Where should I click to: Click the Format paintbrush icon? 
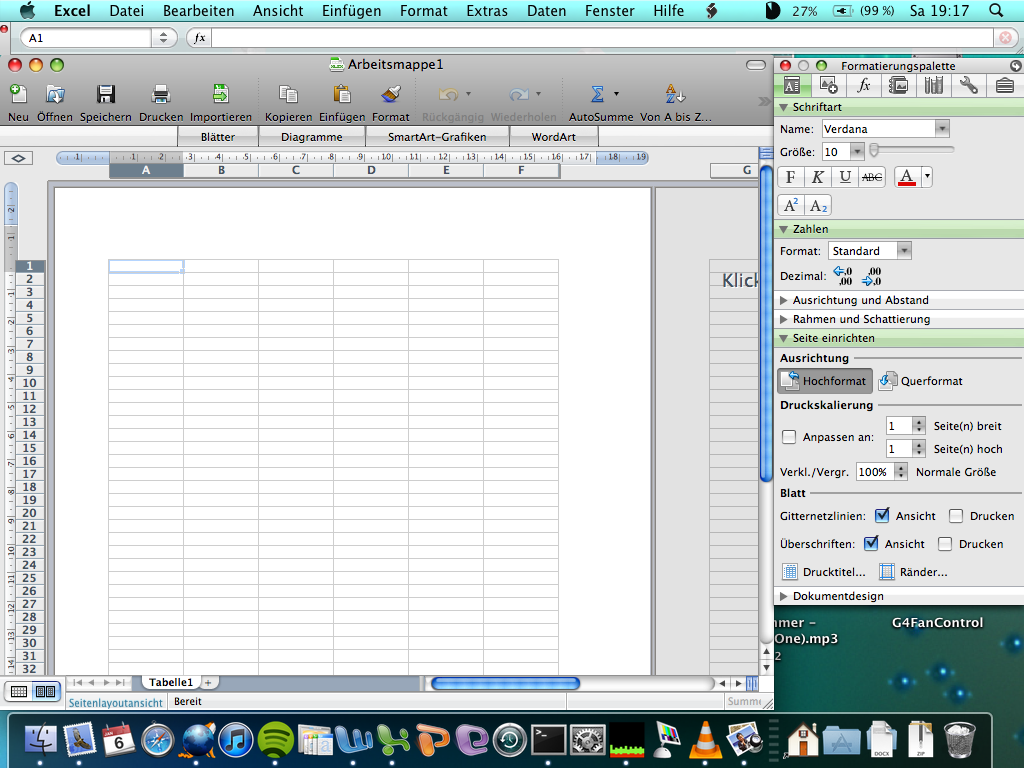coord(391,95)
